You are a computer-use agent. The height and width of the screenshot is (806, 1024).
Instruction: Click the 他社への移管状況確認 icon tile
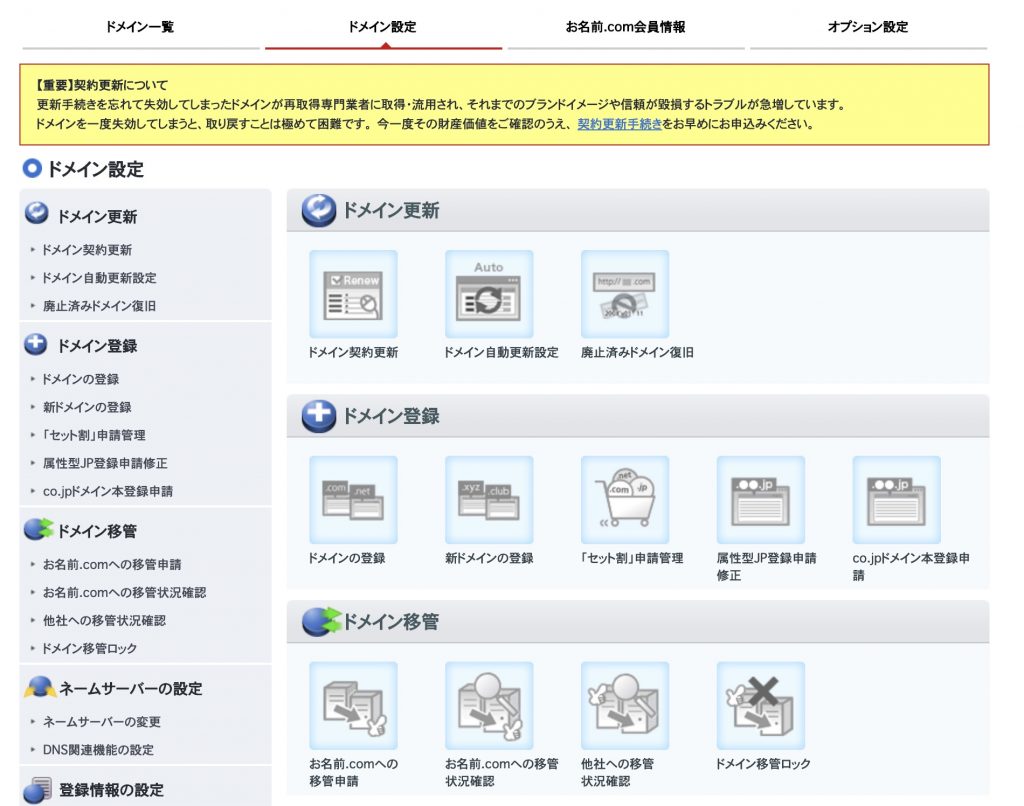click(x=625, y=705)
